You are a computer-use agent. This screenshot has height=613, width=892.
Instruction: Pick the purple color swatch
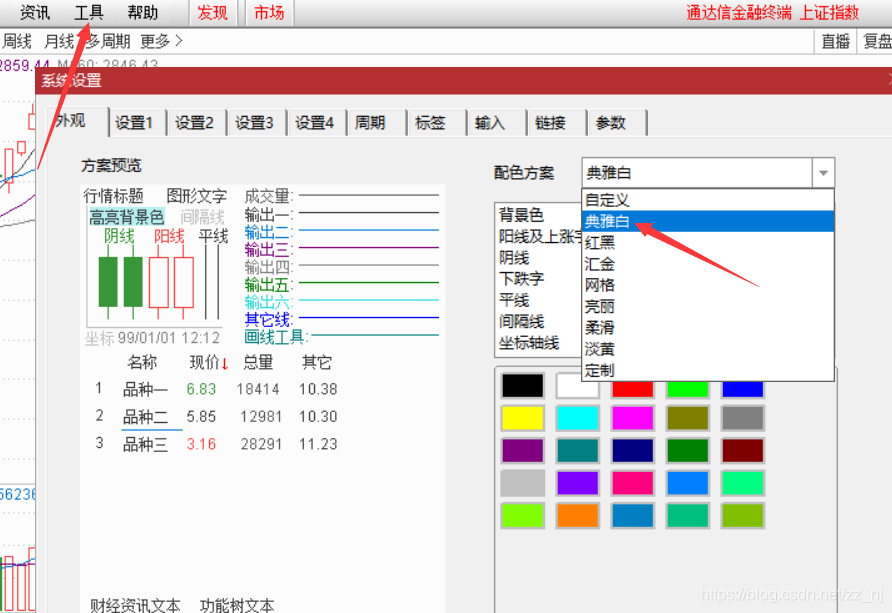coord(523,450)
